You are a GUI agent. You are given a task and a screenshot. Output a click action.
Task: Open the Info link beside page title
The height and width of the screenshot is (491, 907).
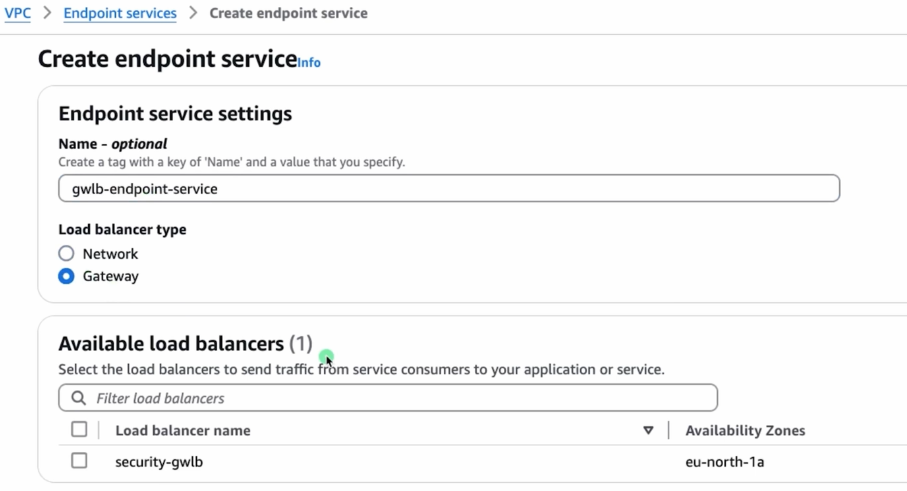[x=309, y=62]
